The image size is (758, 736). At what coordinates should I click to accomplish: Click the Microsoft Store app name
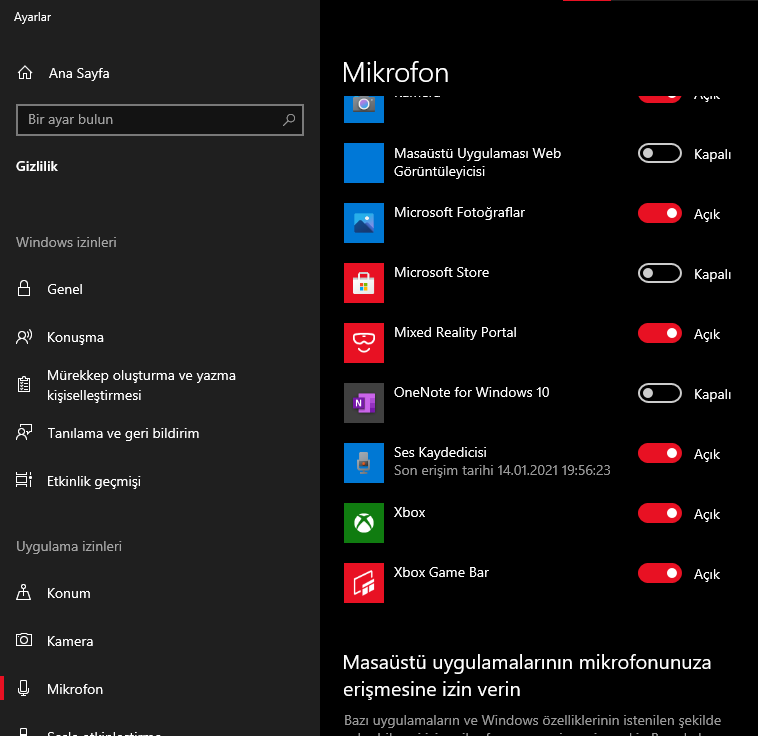[441, 272]
